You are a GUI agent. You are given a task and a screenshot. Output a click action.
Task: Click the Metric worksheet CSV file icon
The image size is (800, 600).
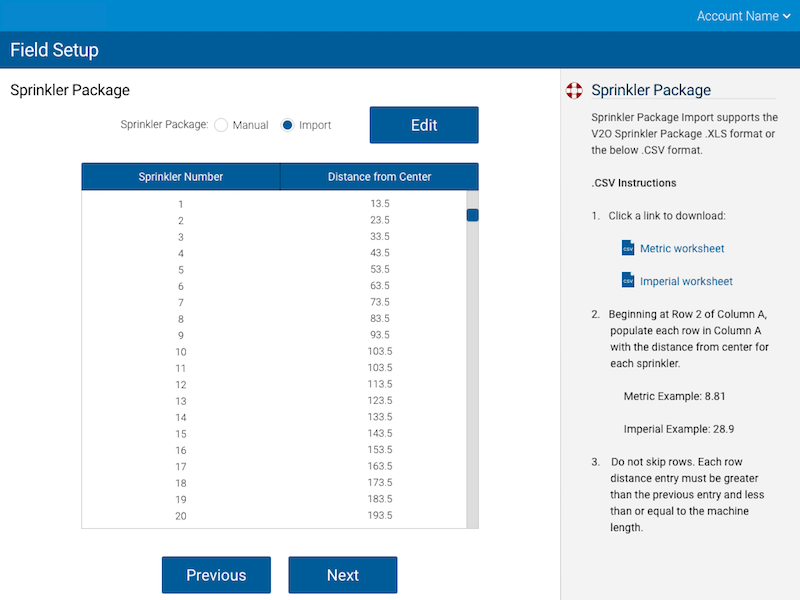tap(628, 248)
